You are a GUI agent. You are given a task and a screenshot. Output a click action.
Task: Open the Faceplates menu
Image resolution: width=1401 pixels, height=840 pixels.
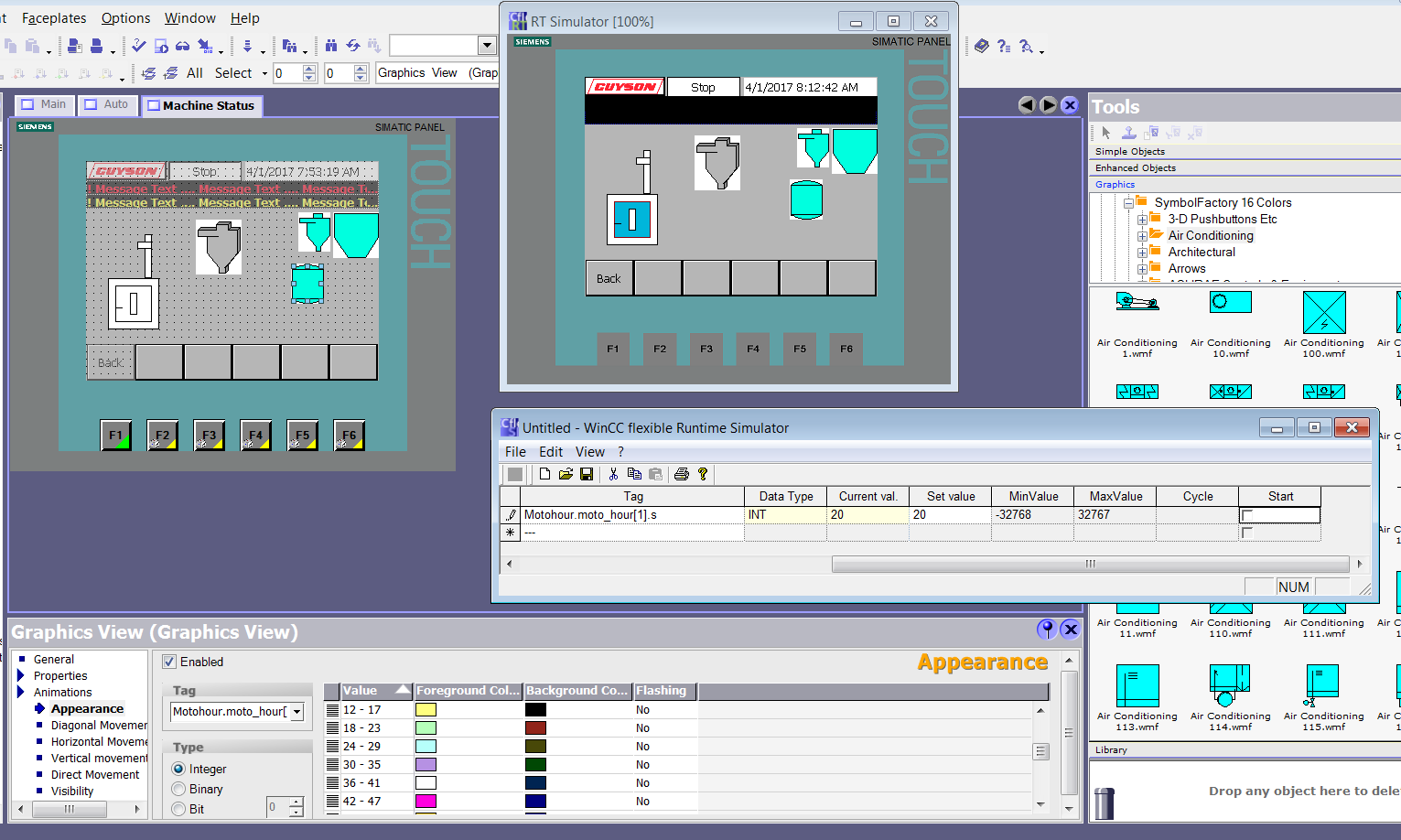coord(54,18)
